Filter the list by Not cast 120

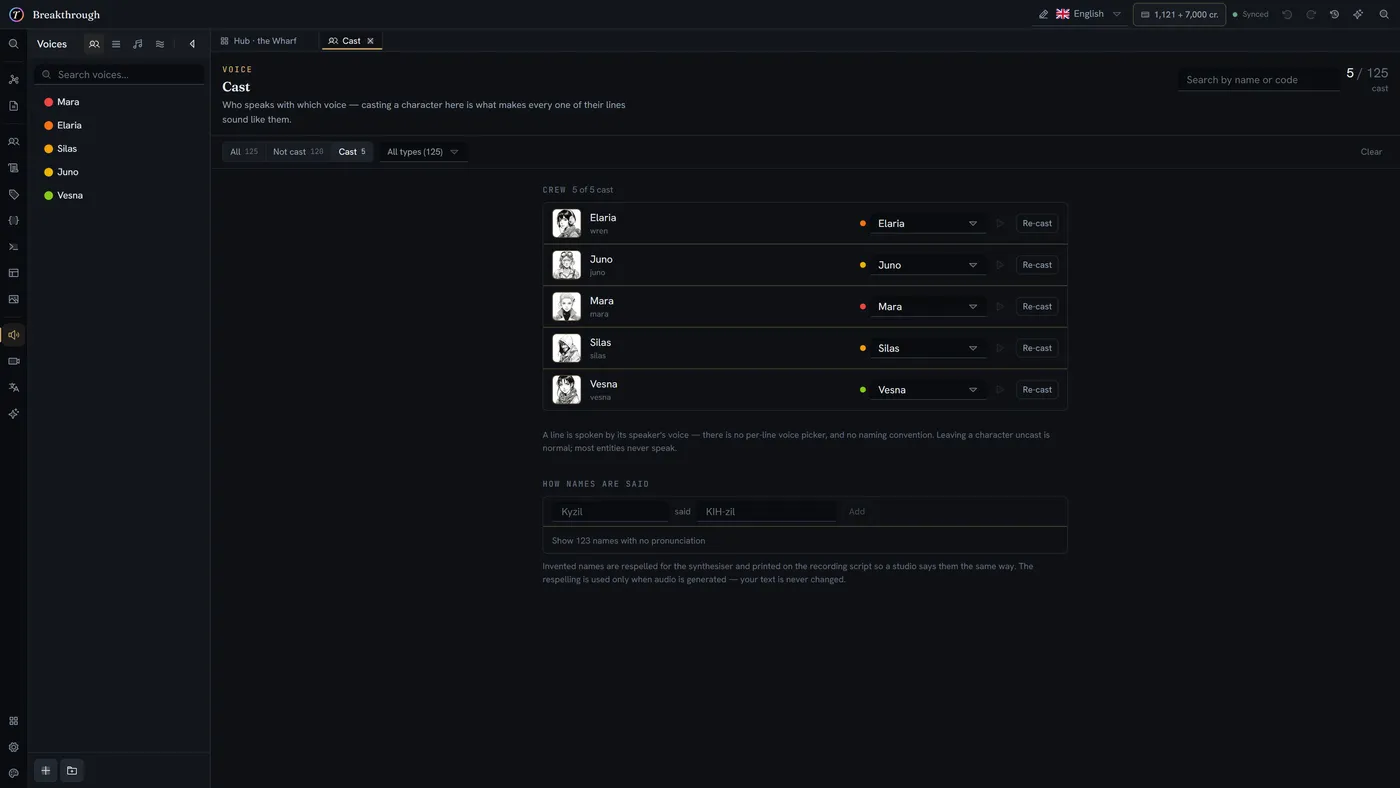point(298,152)
